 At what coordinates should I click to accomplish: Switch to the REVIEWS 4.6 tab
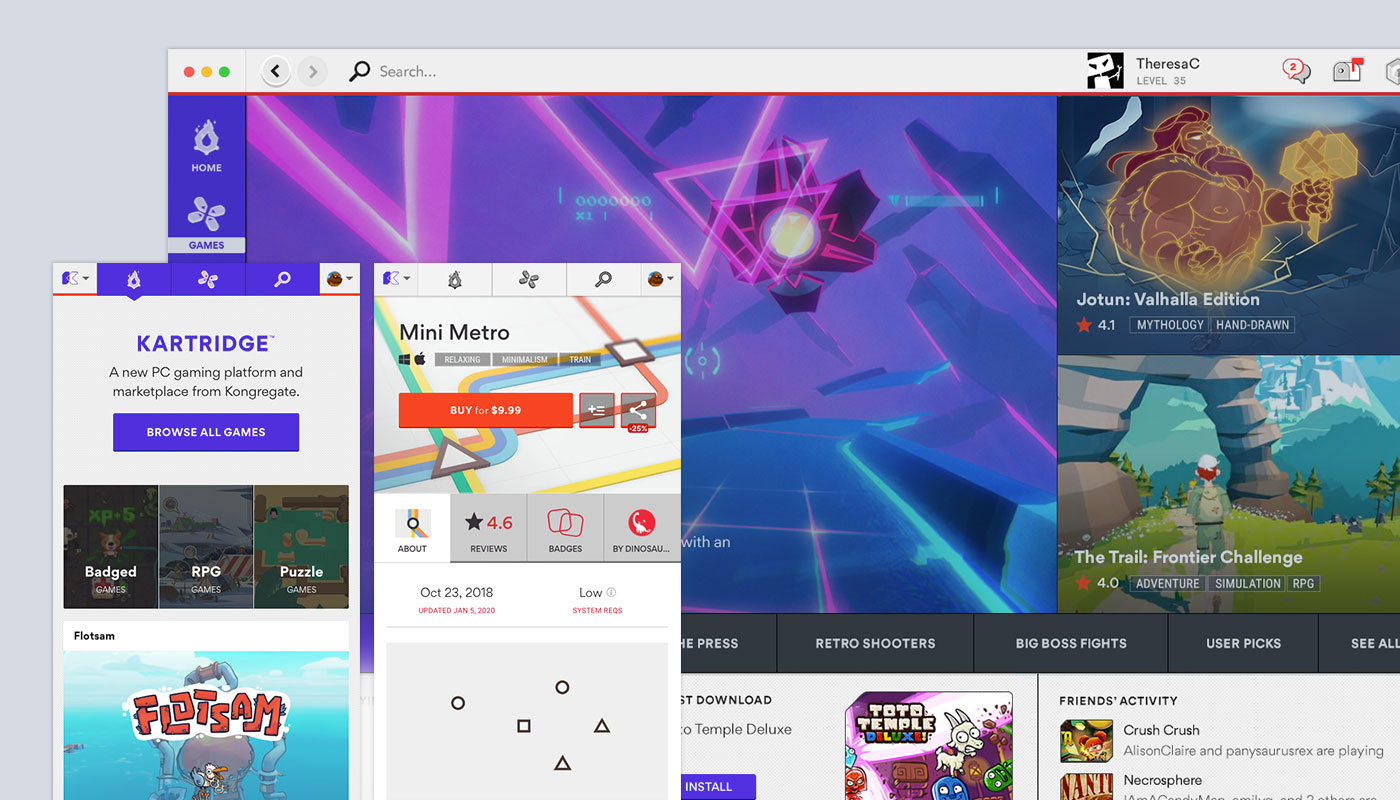pyautogui.click(x=489, y=528)
